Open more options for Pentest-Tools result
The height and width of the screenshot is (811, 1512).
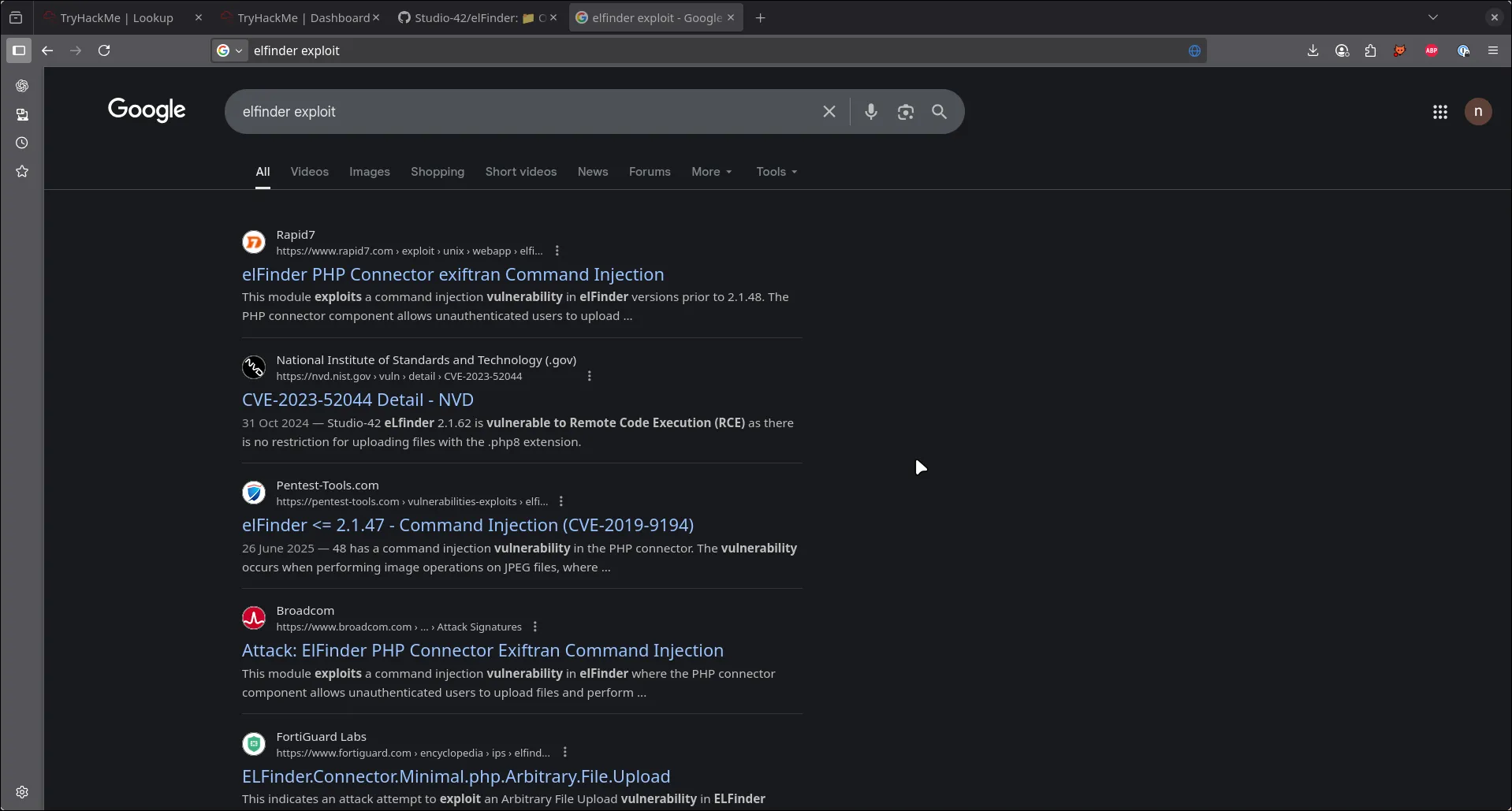[x=561, y=501]
